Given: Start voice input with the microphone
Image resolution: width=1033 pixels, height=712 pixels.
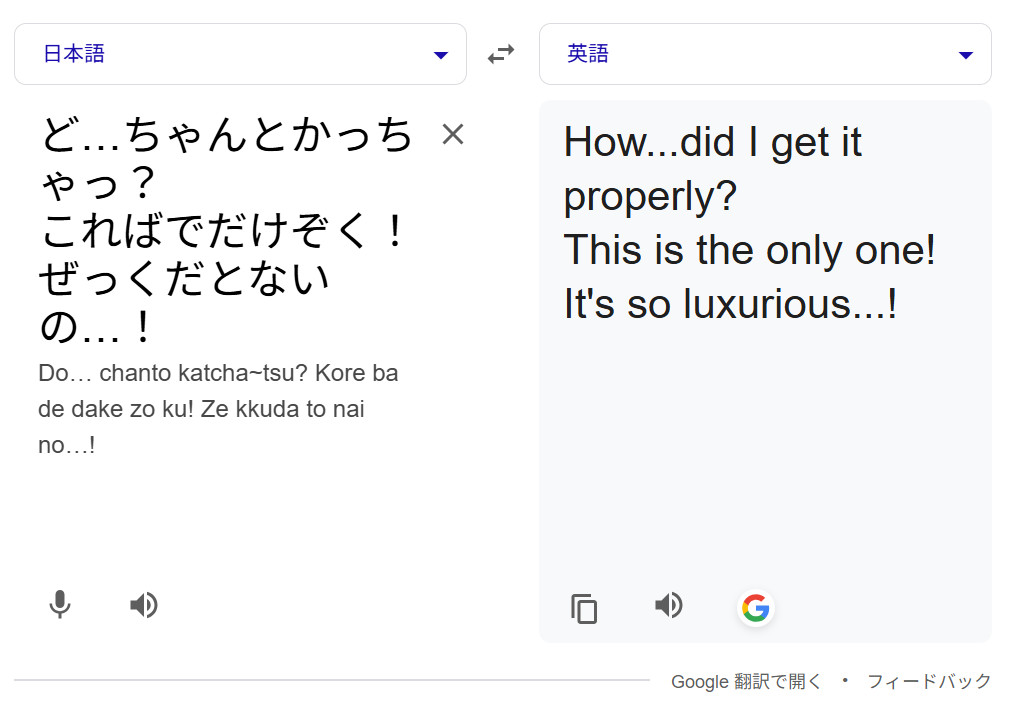Looking at the screenshot, I should click(x=60, y=604).
